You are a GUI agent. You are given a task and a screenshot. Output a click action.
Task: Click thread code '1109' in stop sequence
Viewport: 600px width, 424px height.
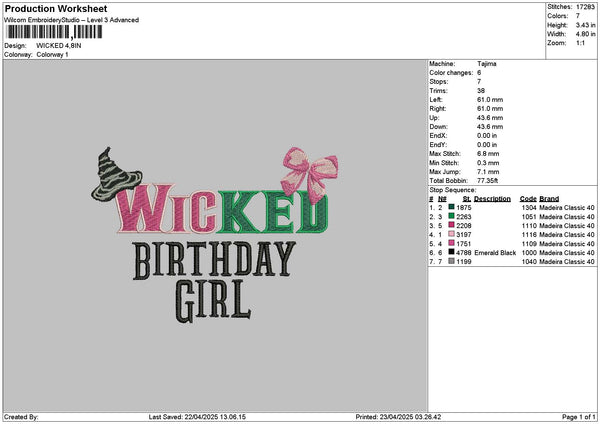529,244
